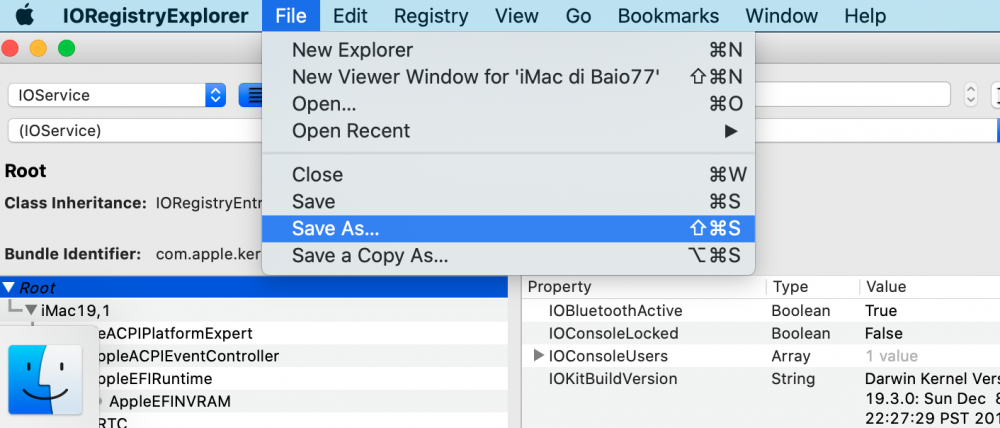Open the IOService plane dropdown
This screenshot has width=1000, height=428.
click(117, 96)
